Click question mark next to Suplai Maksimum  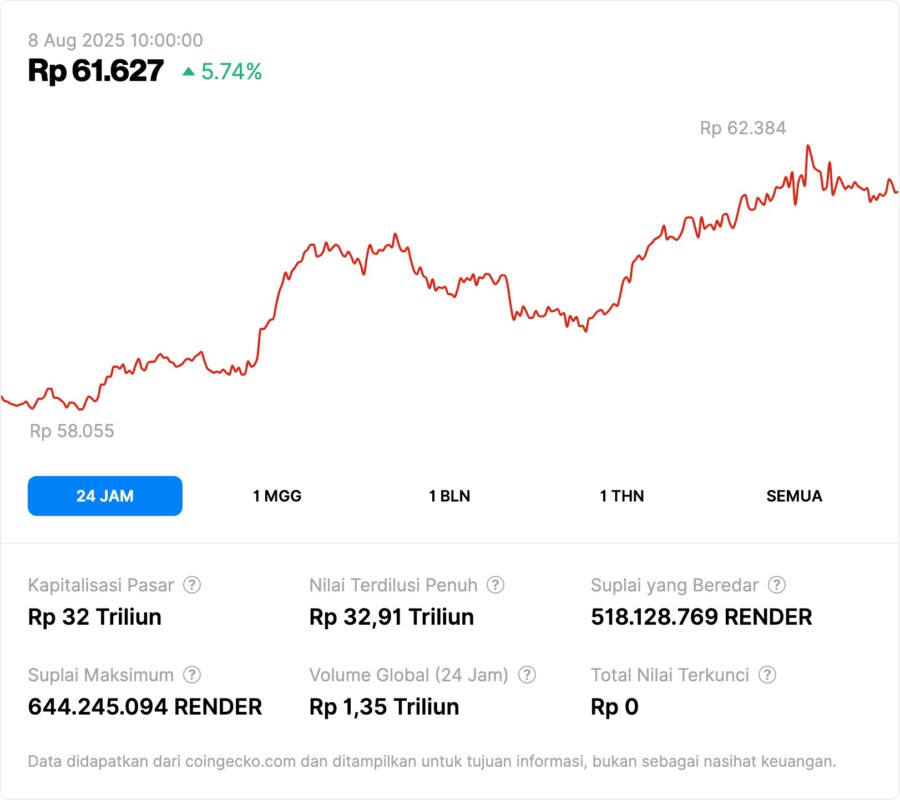(x=192, y=675)
